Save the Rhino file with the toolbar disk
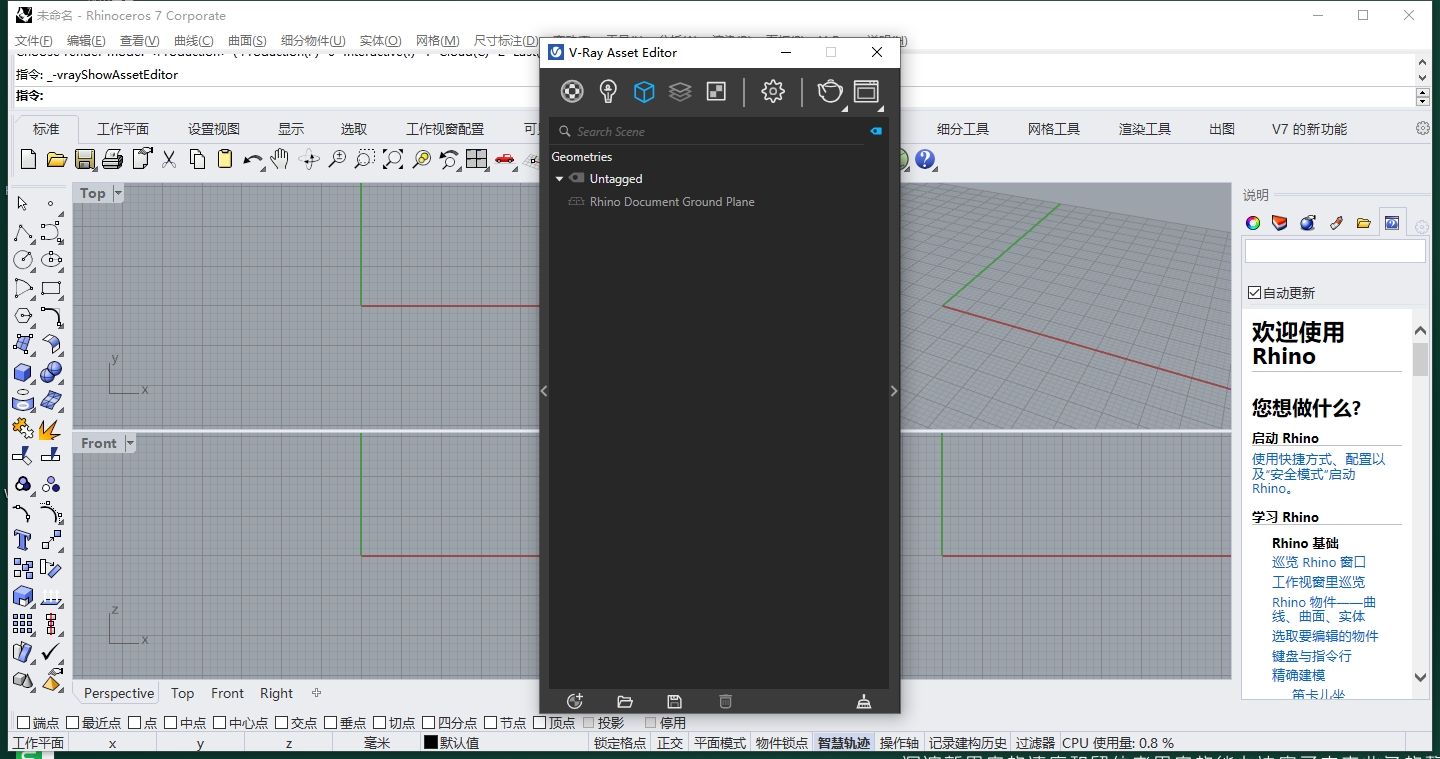 click(84, 159)
